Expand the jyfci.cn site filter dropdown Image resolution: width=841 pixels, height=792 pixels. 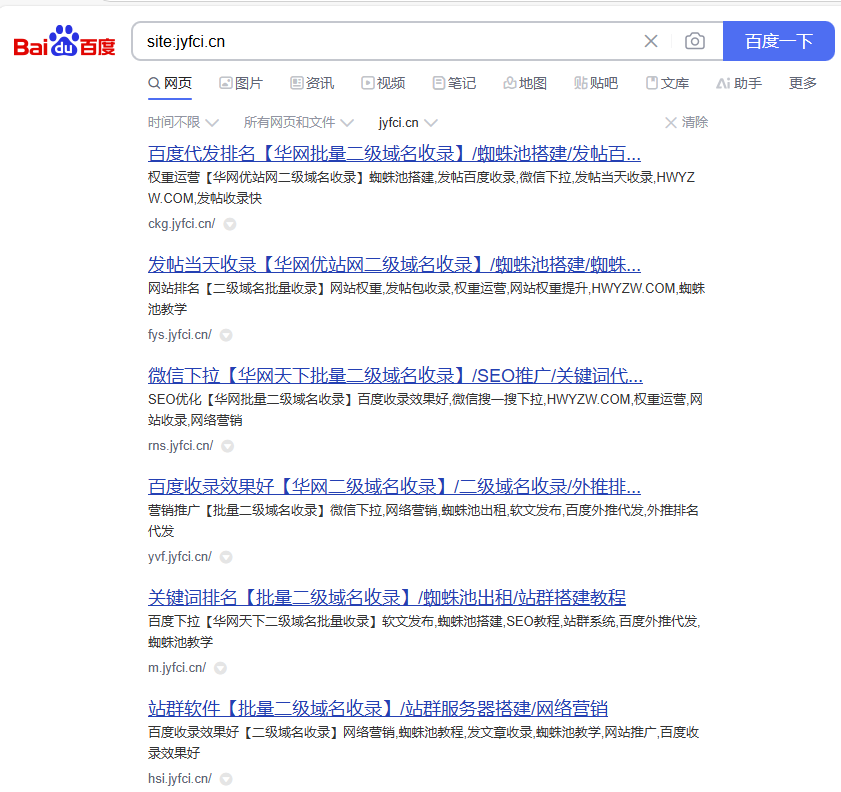coord(408,123)
